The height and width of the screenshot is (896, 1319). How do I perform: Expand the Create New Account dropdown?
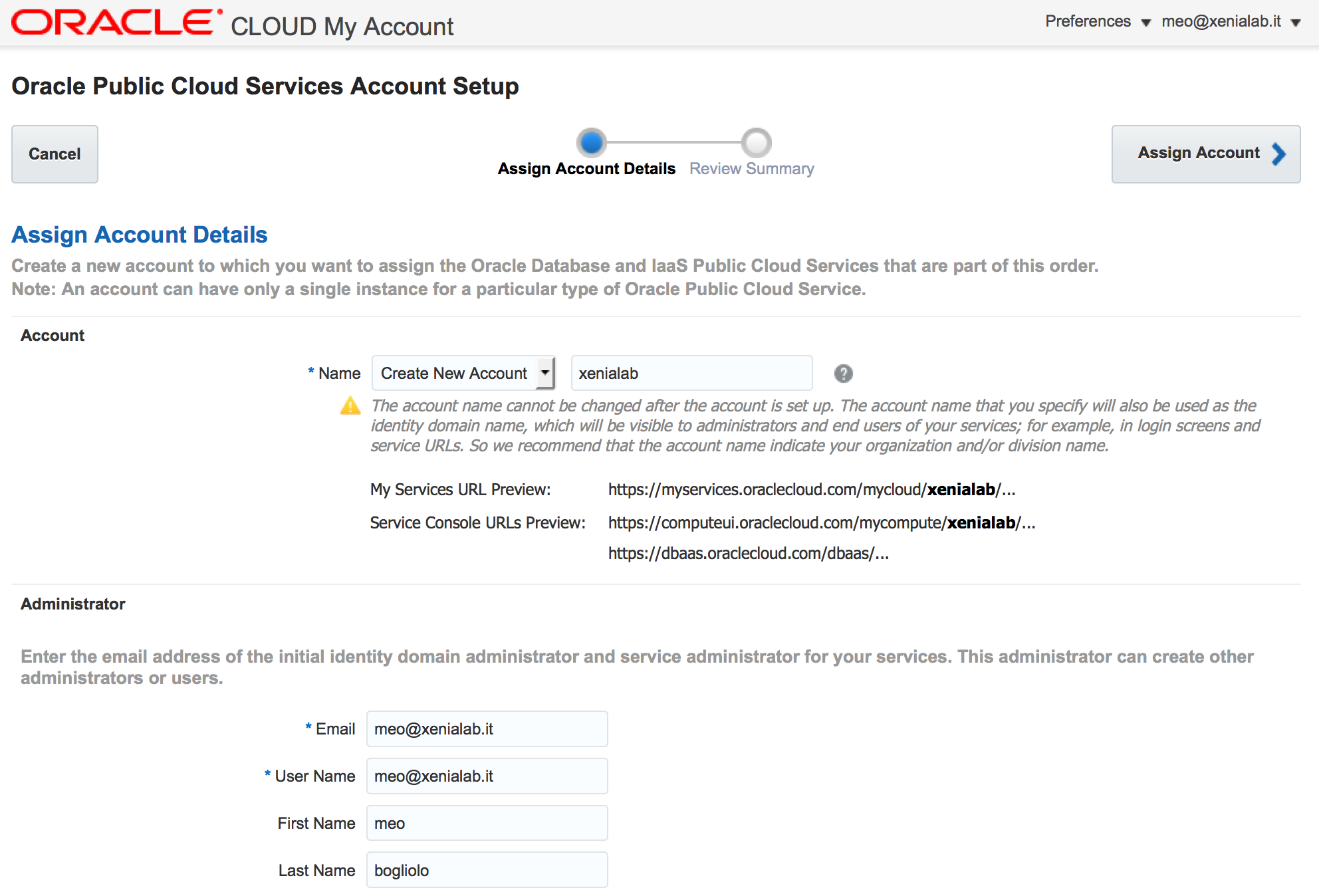[x=463, y=373]
